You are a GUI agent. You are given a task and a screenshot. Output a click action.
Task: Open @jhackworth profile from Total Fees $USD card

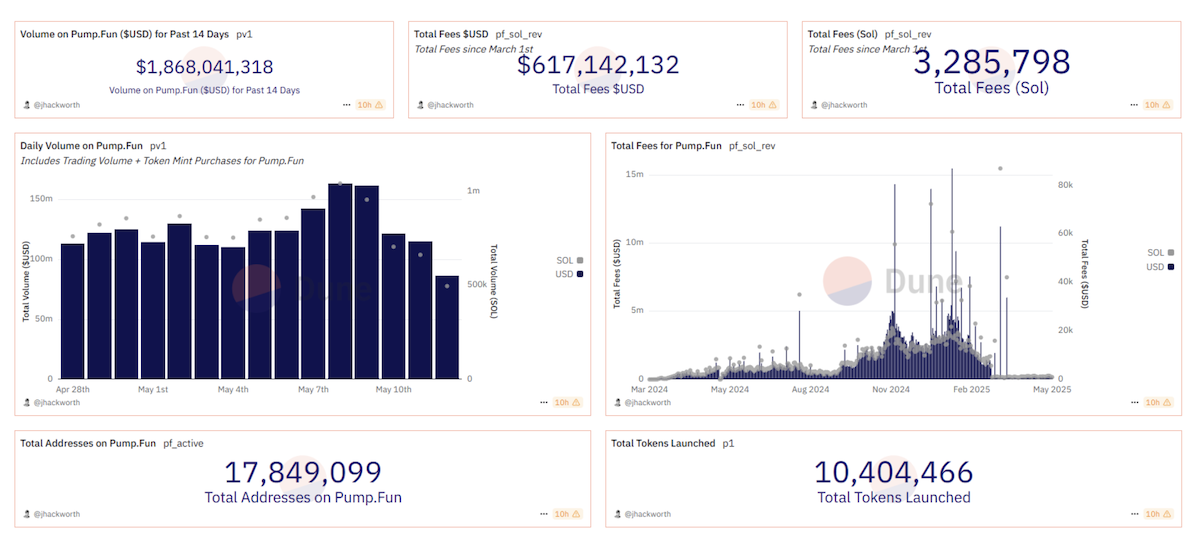tap(450, 104)
